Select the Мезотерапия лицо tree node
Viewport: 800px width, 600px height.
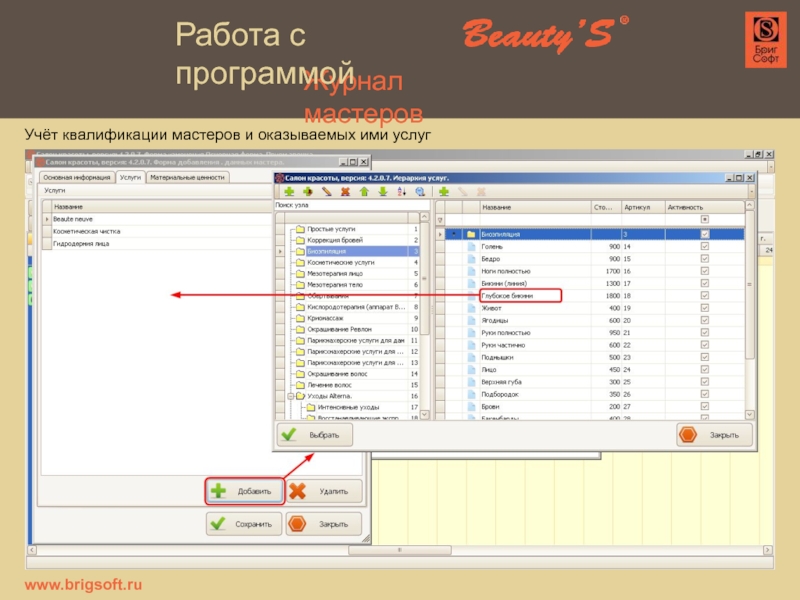(335, 273)
